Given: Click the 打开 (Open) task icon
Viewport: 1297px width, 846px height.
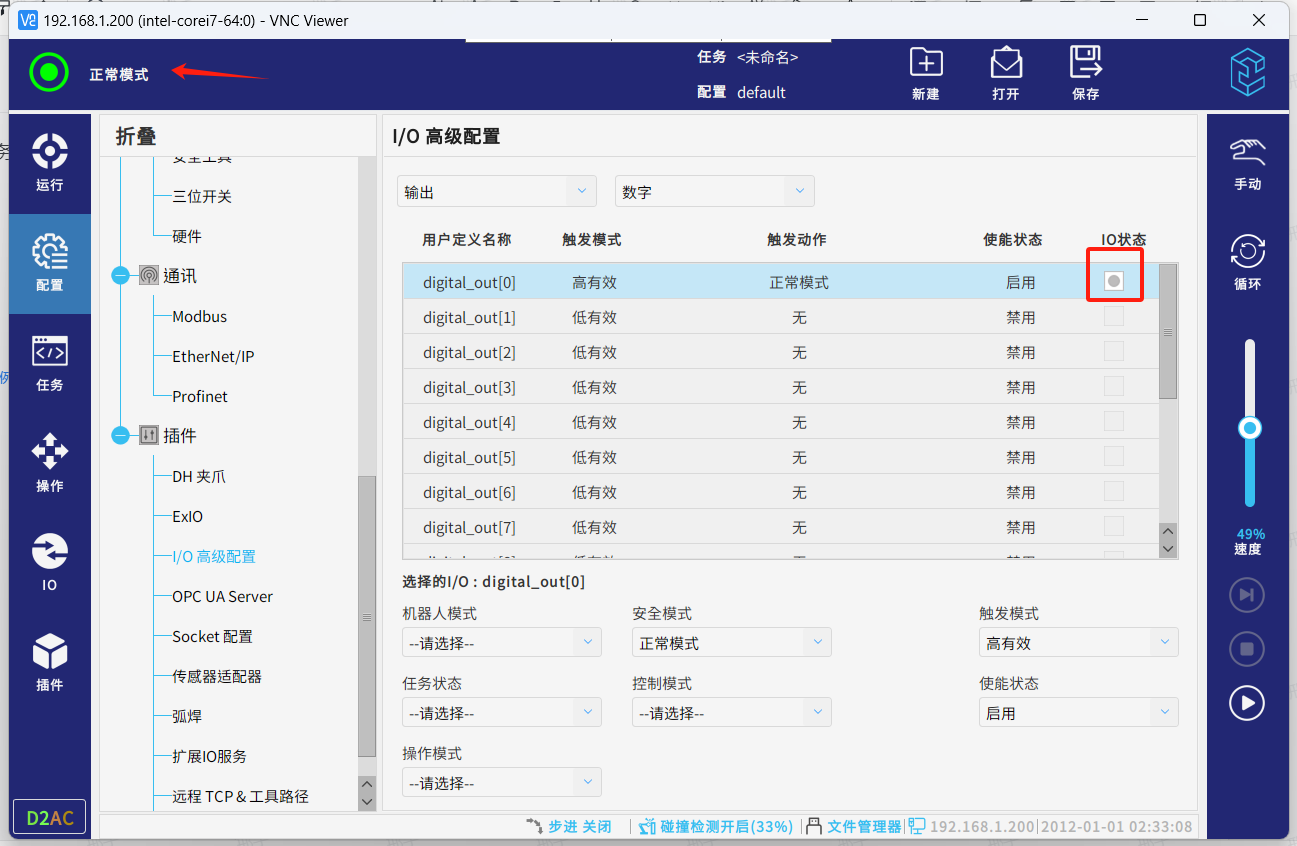Looking at the screenshot, I should [x=1006, y=73].
